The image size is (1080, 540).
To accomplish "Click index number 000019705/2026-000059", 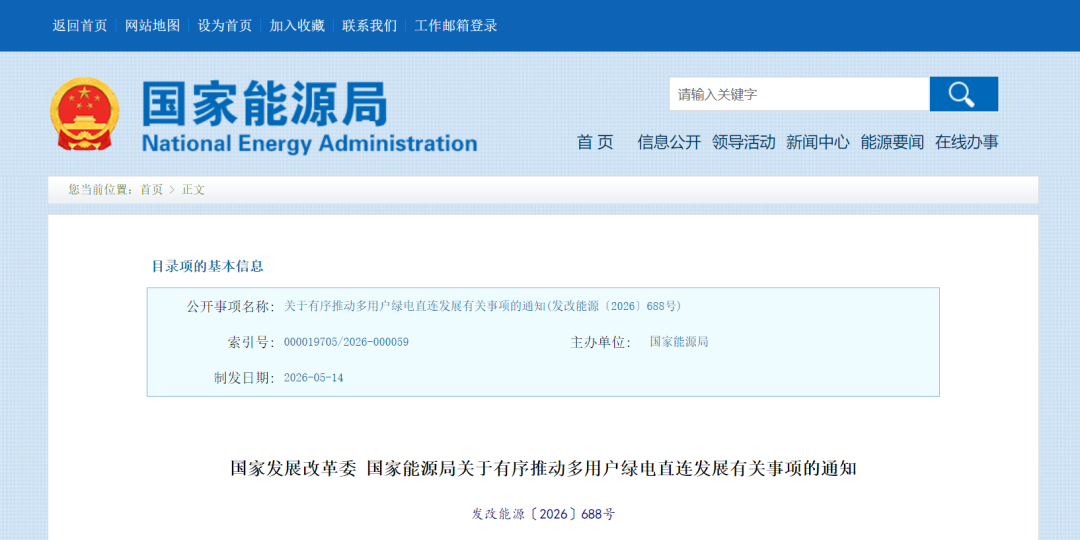I will (346, 342).
